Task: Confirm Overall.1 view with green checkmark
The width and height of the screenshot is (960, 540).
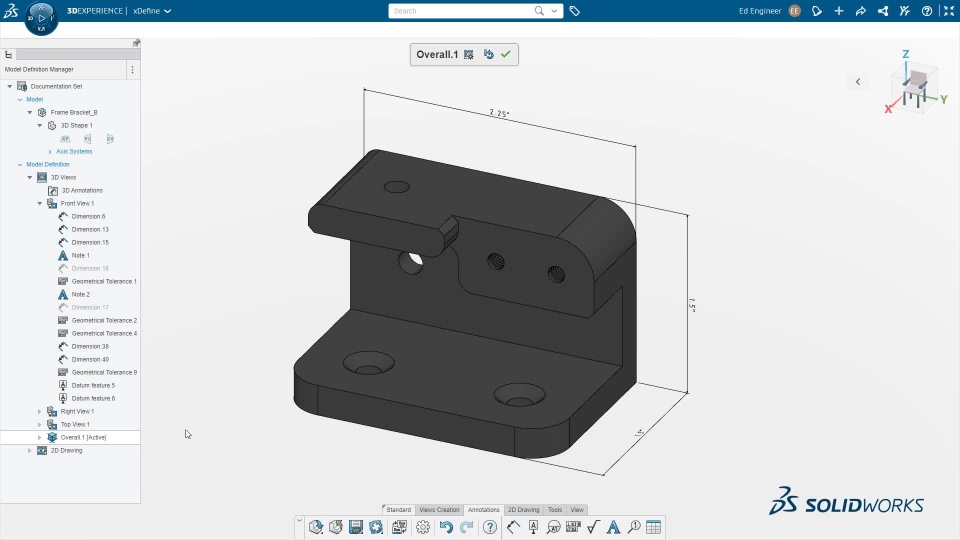Action: coord(506,54)
